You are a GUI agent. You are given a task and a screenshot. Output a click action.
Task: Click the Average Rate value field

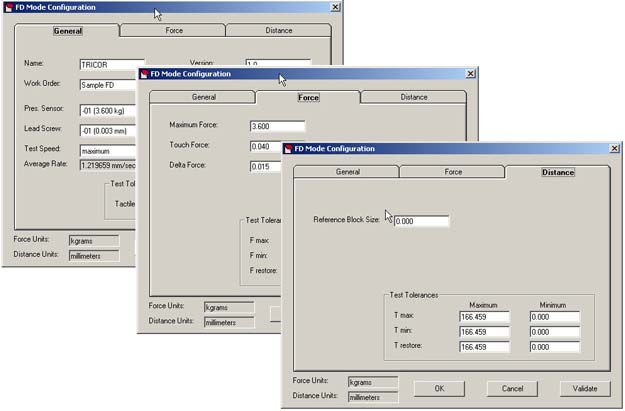[x=108, y=165]
